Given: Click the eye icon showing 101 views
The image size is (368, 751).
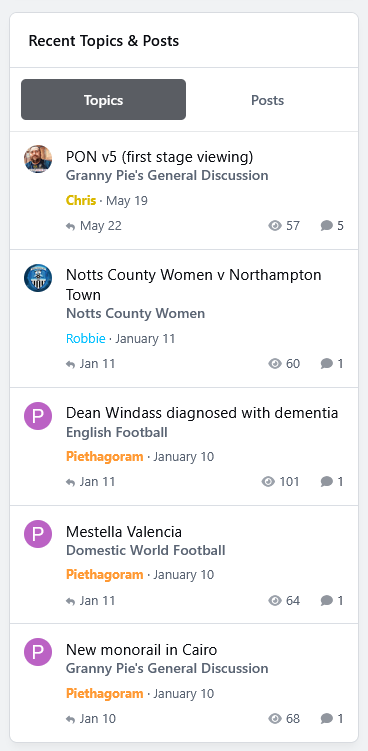Looking at the screenshot, I should [268, 481].
